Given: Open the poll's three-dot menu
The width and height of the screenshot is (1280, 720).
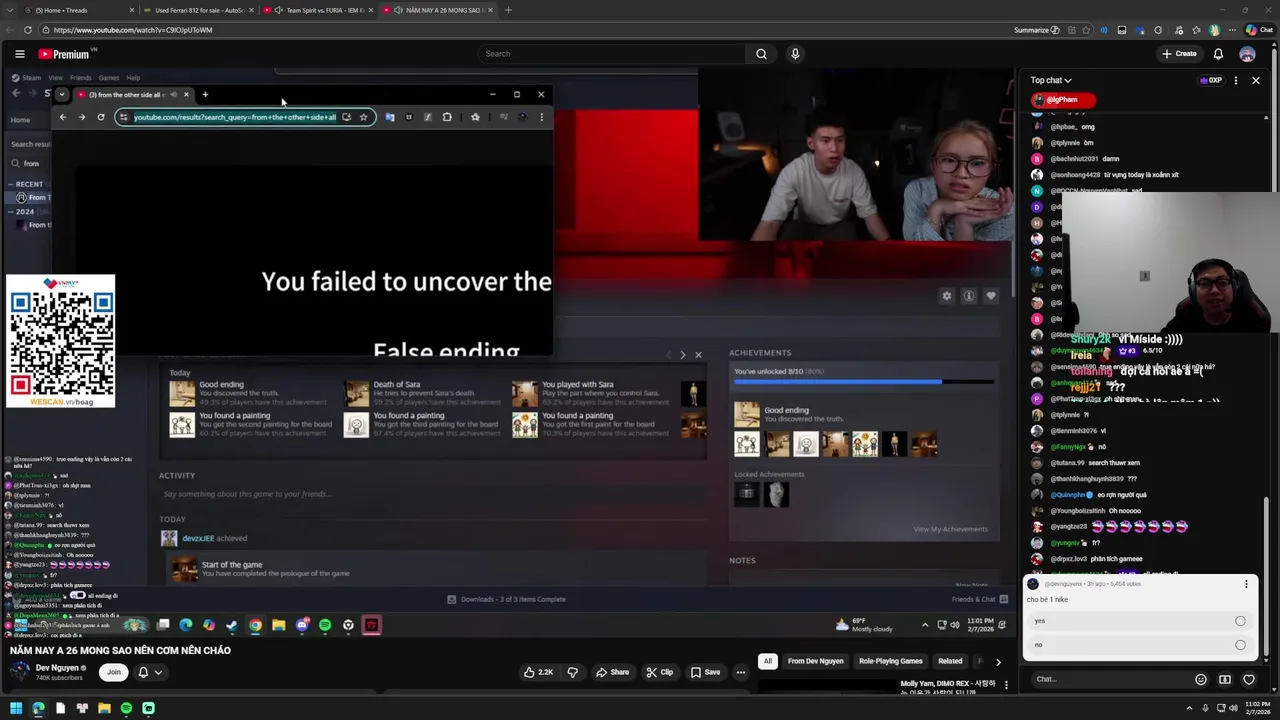Looking at the screenshot, I should click(1246, 584).
